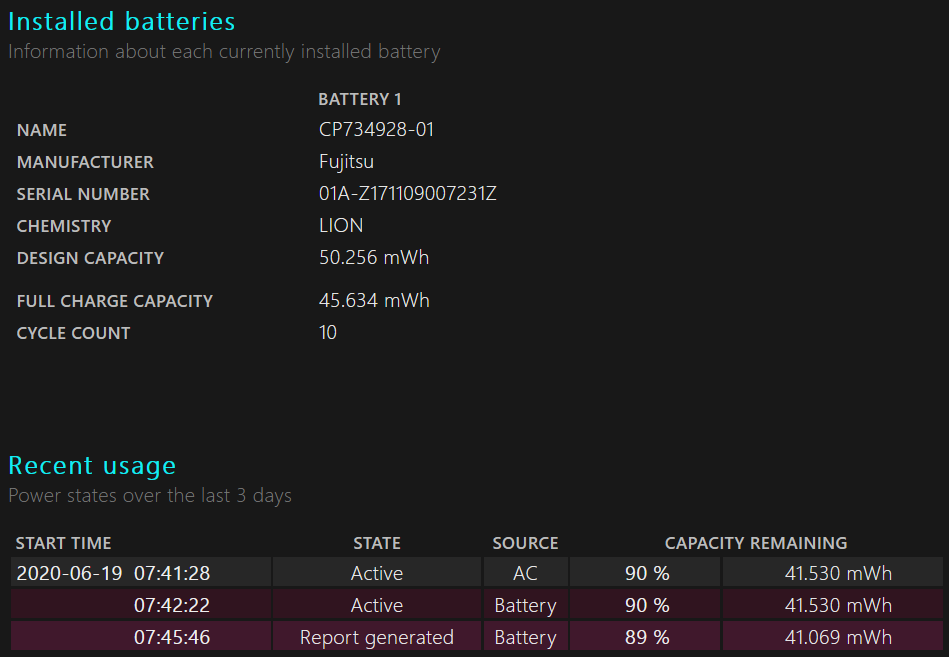Click the CAPACITY REMAINING column header
This screenshot has height=657, width=949.
point(756,543)
